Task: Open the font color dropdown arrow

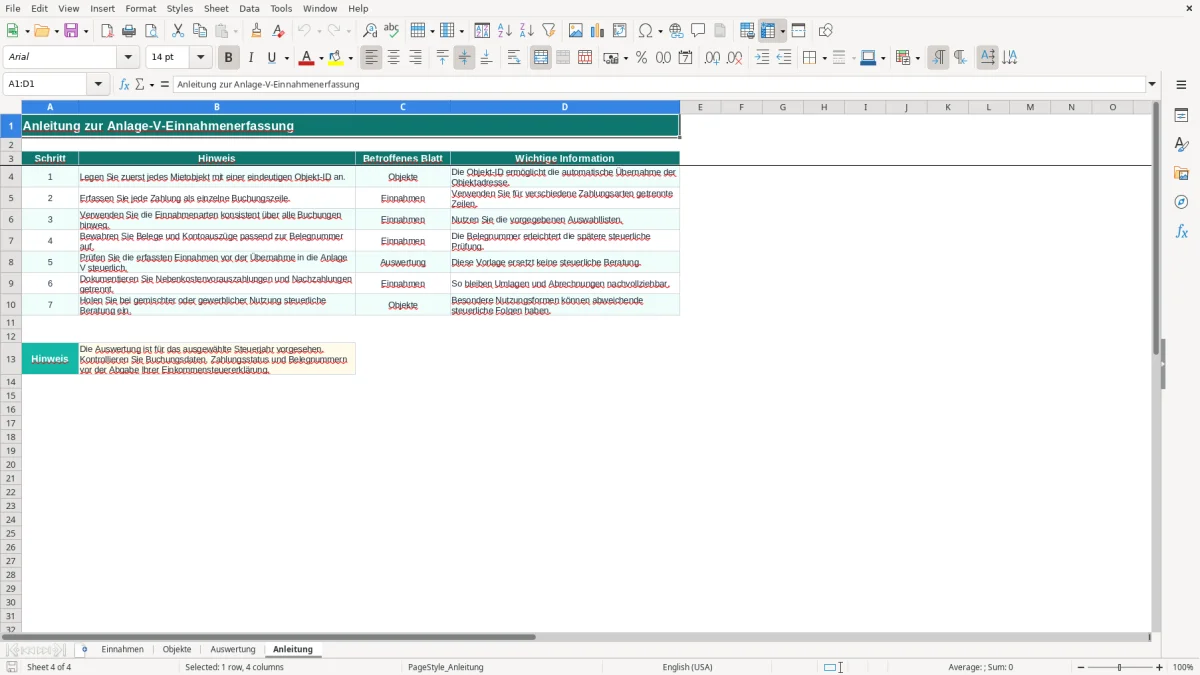Action: click(x=321, y=58)
